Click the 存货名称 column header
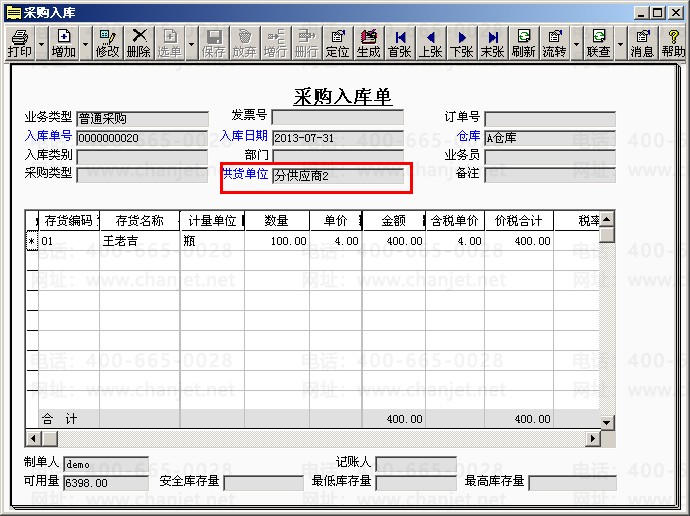 [x=140, y=220]
